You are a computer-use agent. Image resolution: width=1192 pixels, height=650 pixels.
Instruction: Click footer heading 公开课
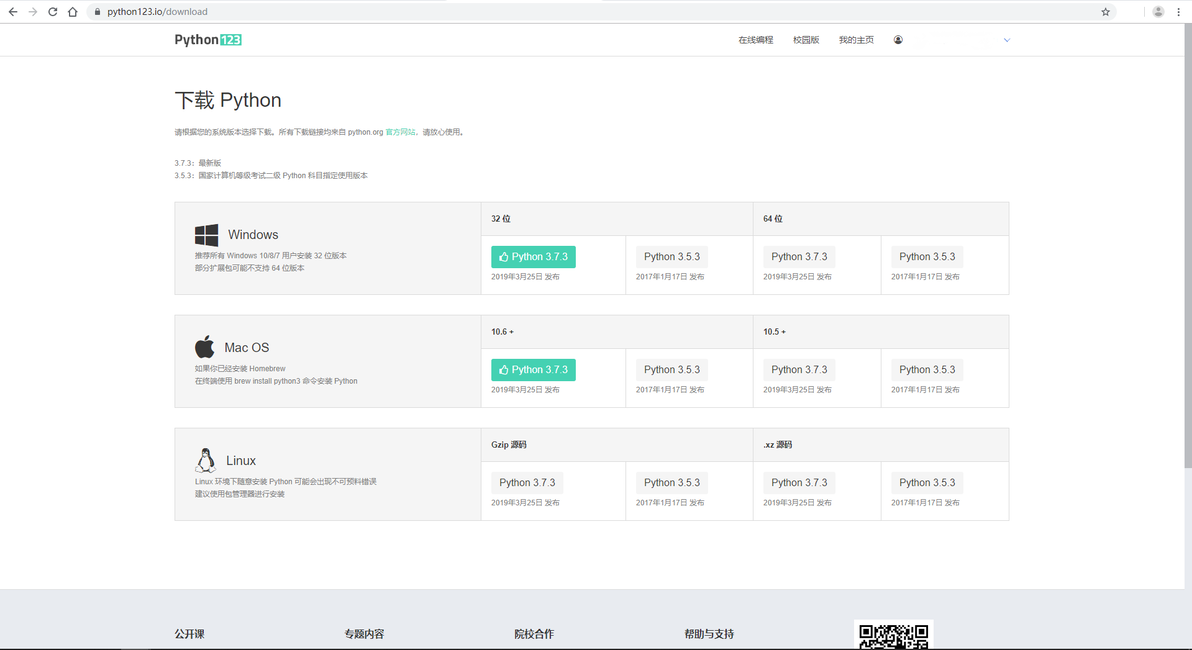pyautogui.click(x=189, y=634)
